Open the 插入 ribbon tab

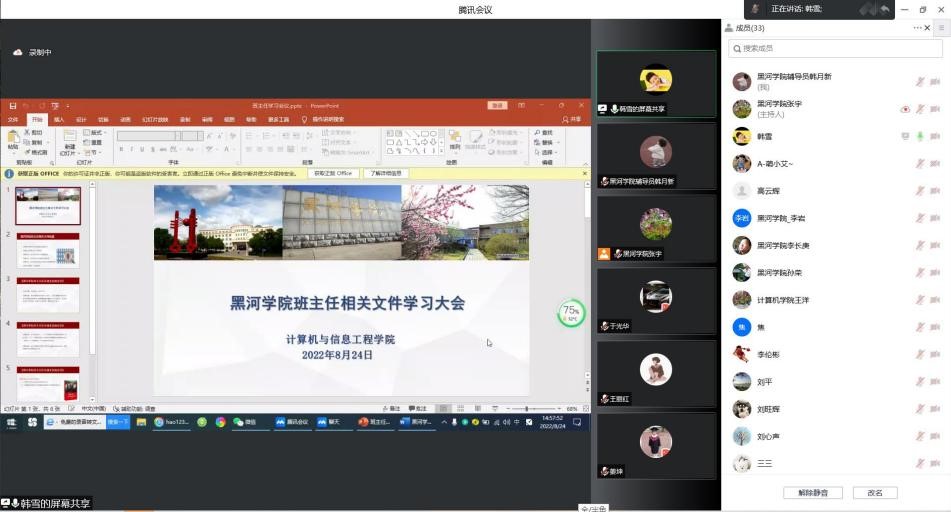59,119
